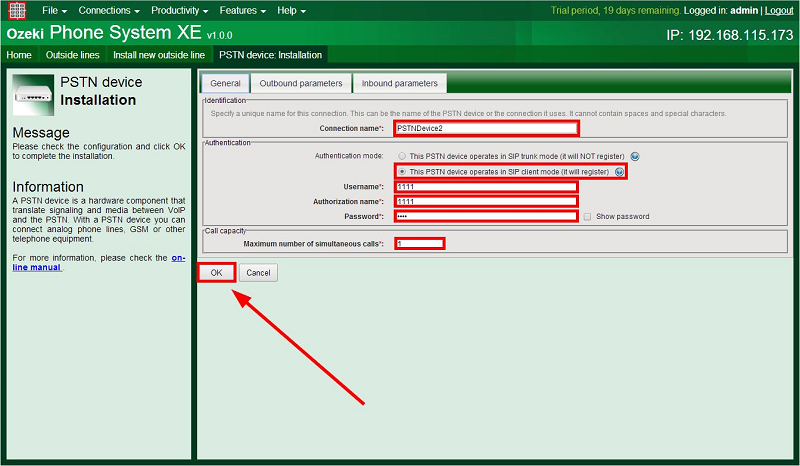This screenshot has height=466, width=800.
Task: Switch to the General tab
Action: point(225,83)
